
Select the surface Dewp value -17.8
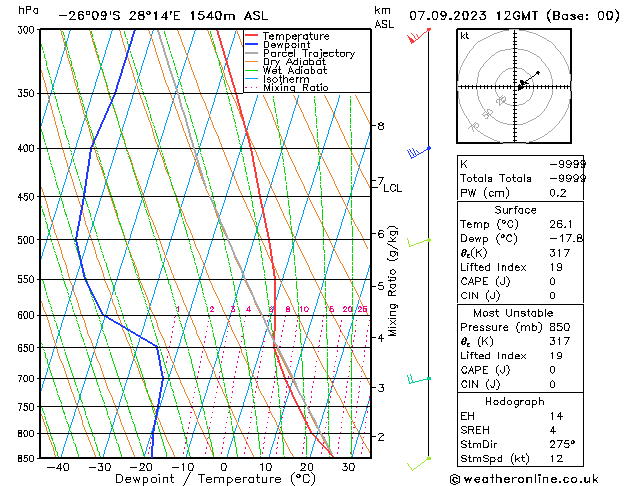[x=566, y=239]
